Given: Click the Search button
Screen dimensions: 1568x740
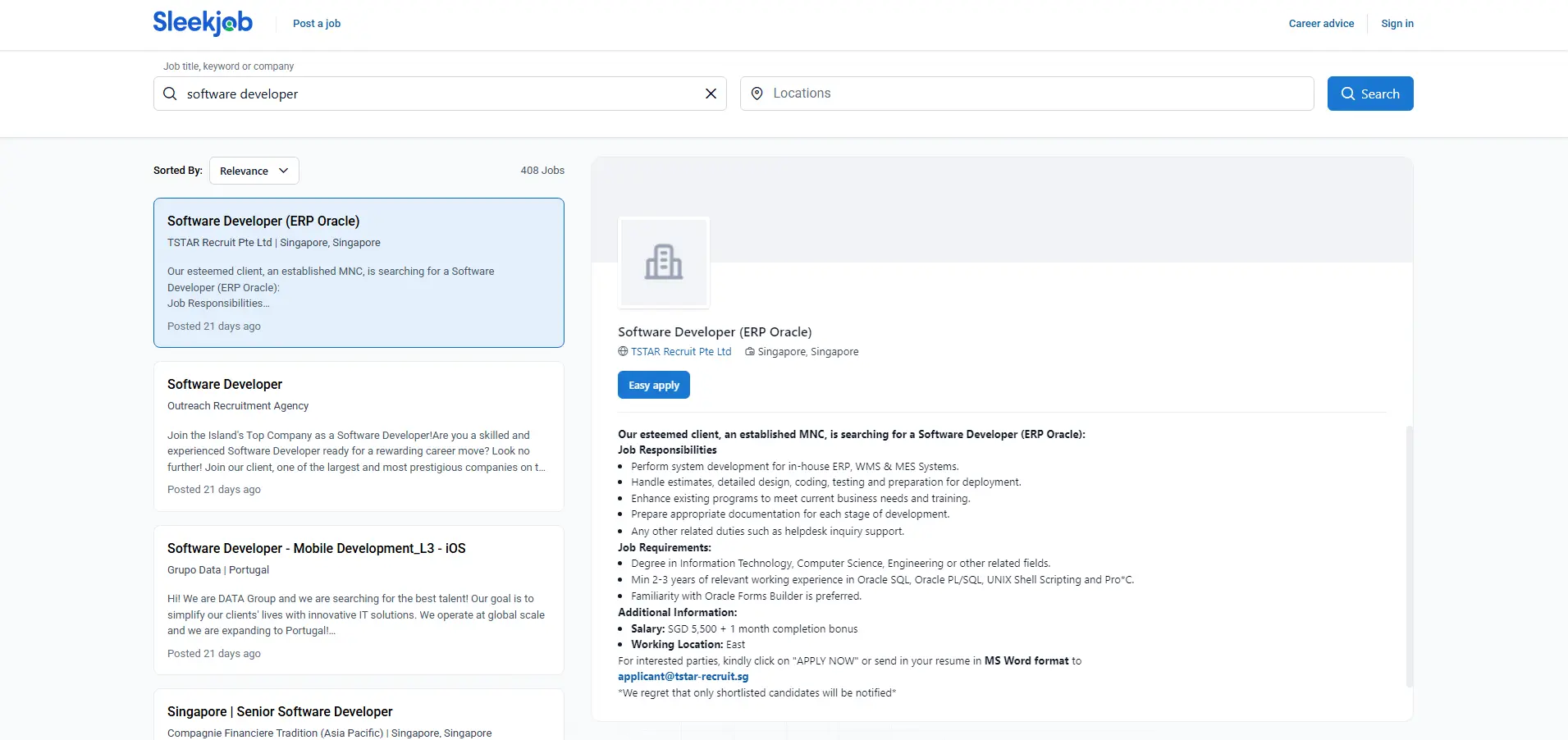Looking at the screenshot, I should point(1369,94).
